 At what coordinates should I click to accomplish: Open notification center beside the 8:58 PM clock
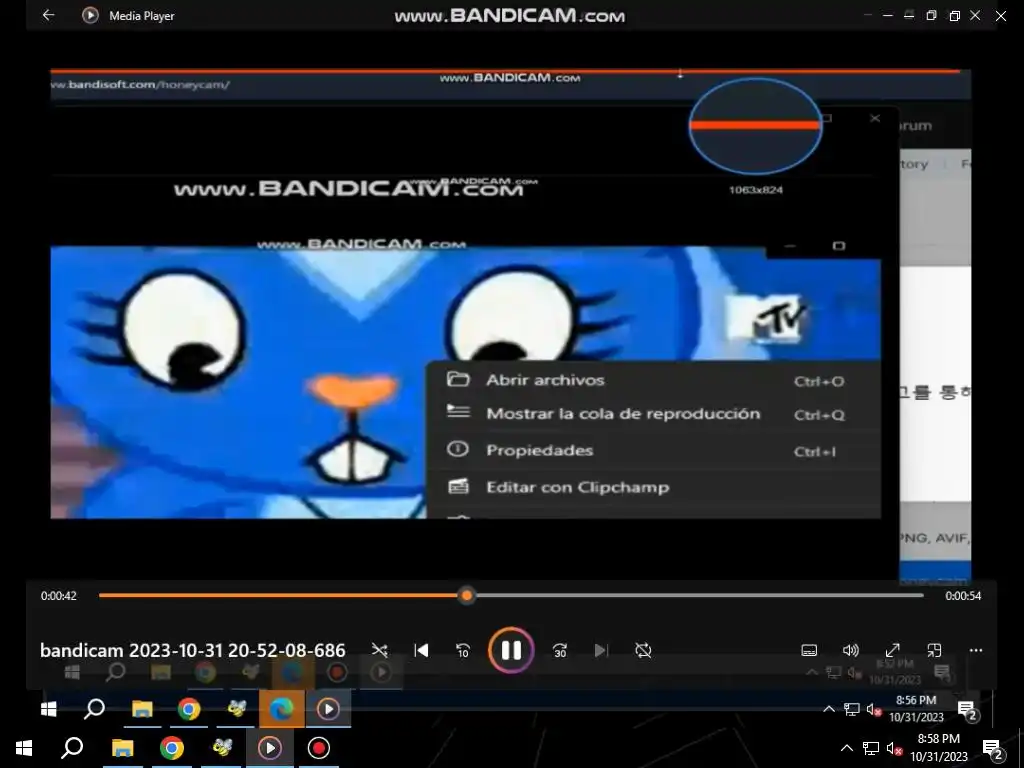point(992,748)
